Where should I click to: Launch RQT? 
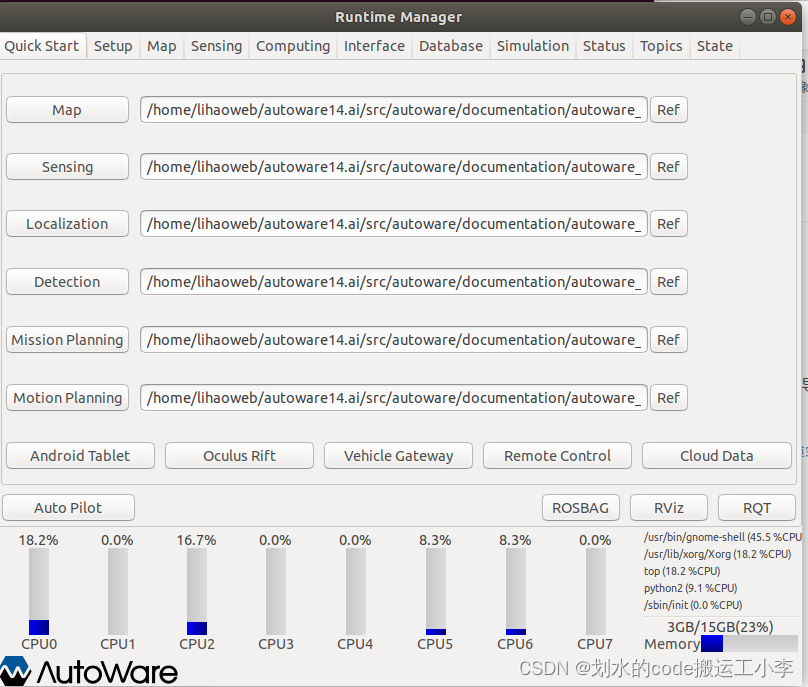click(x=757, y=508)
